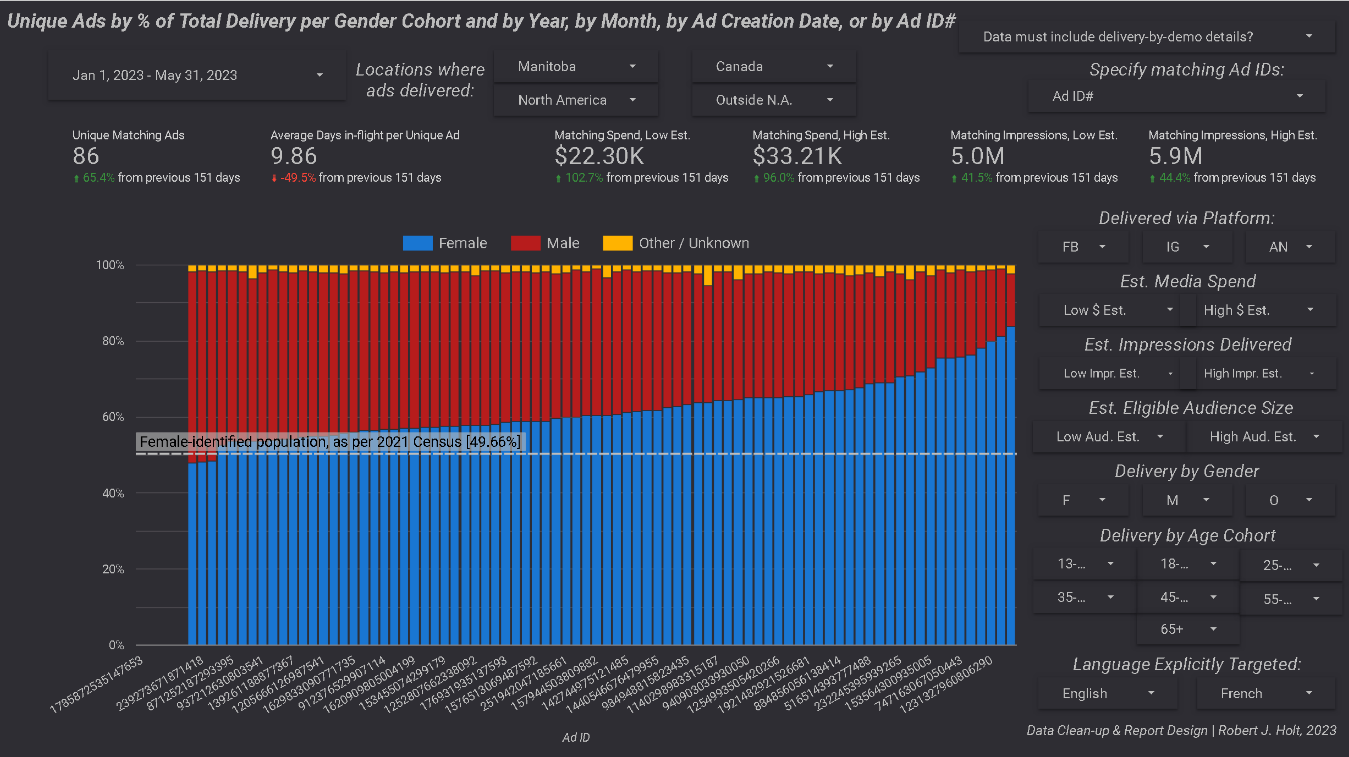Open the Ad ID# matching dropdown
Image resolution: width=1349 pixels, height=757 pixels.
pyautogui.click(x=1177, y=96)
